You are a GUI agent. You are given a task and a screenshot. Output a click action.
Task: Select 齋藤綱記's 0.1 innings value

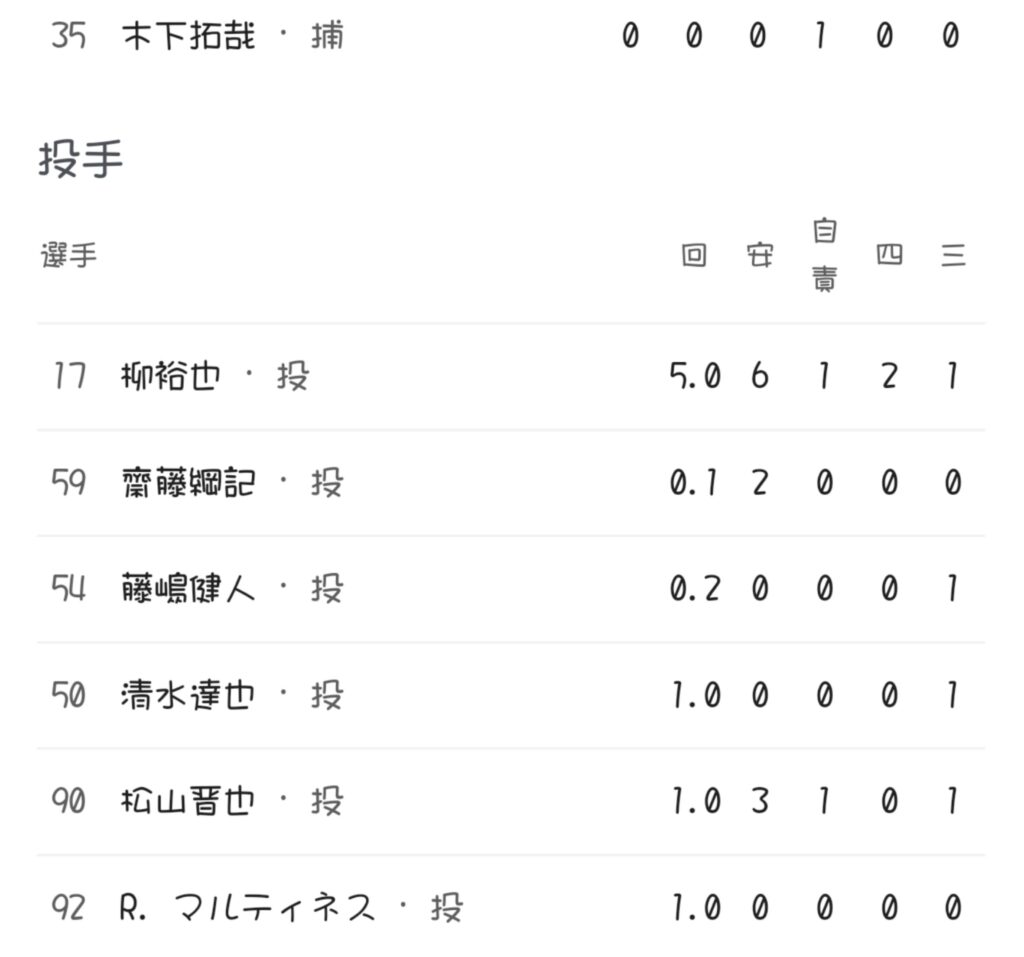click(695, 483)
